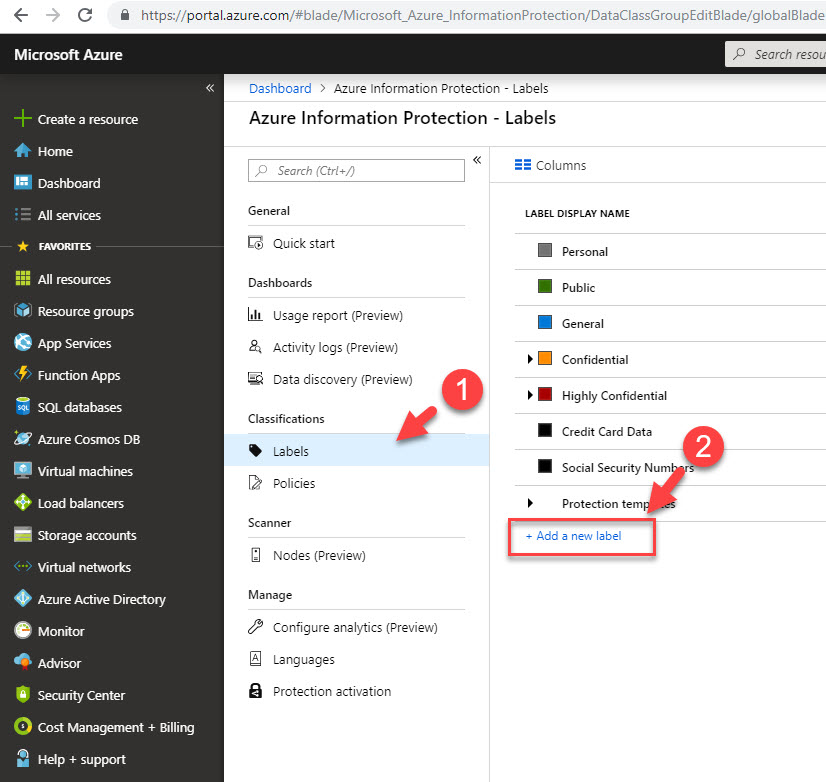Screen dimensions: 826x782
Task: Select the Public label's green color swatch
Action: (x=543, y=287)
